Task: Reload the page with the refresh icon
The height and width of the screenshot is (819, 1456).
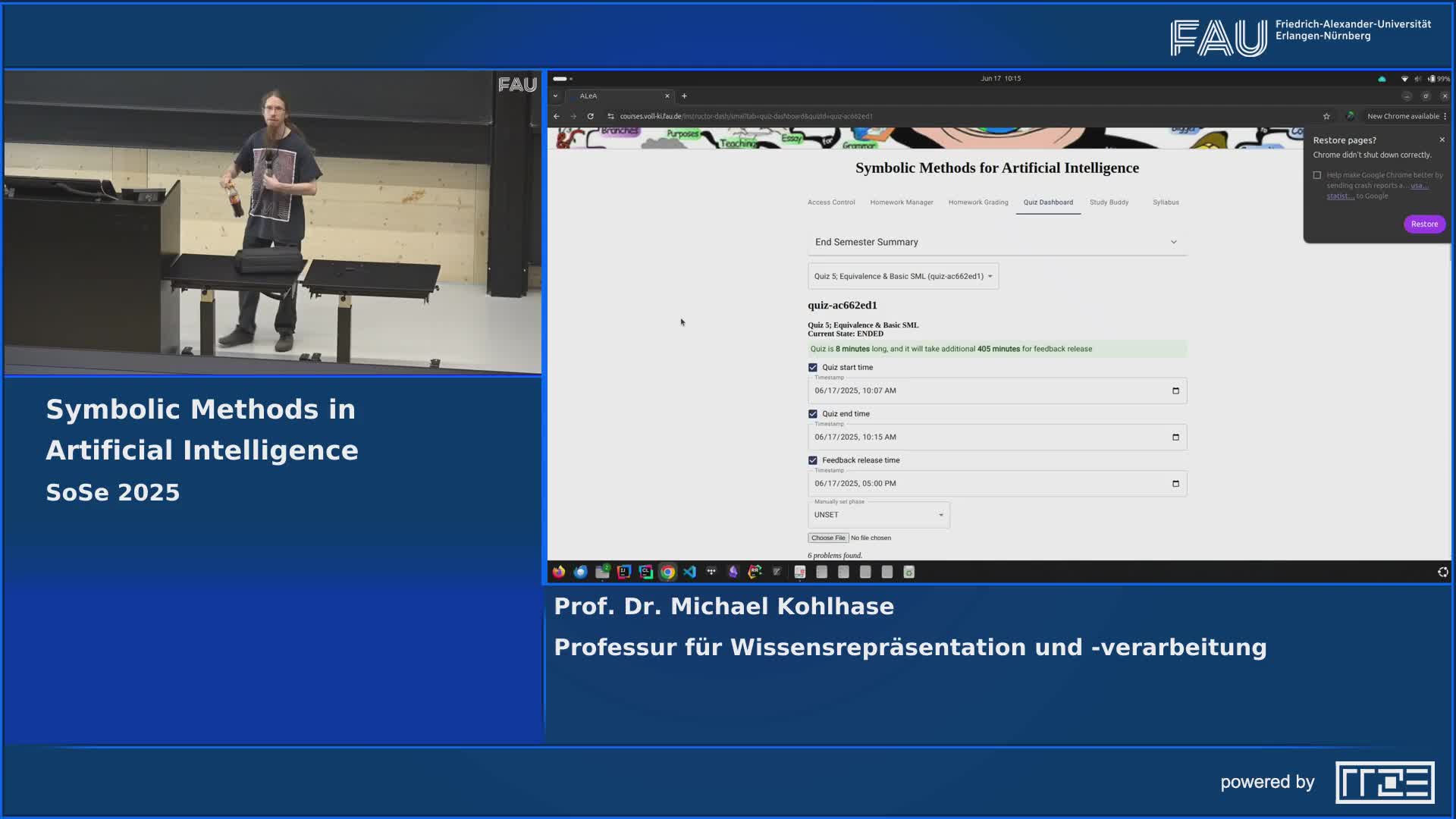Action: [x=590, y=116]
